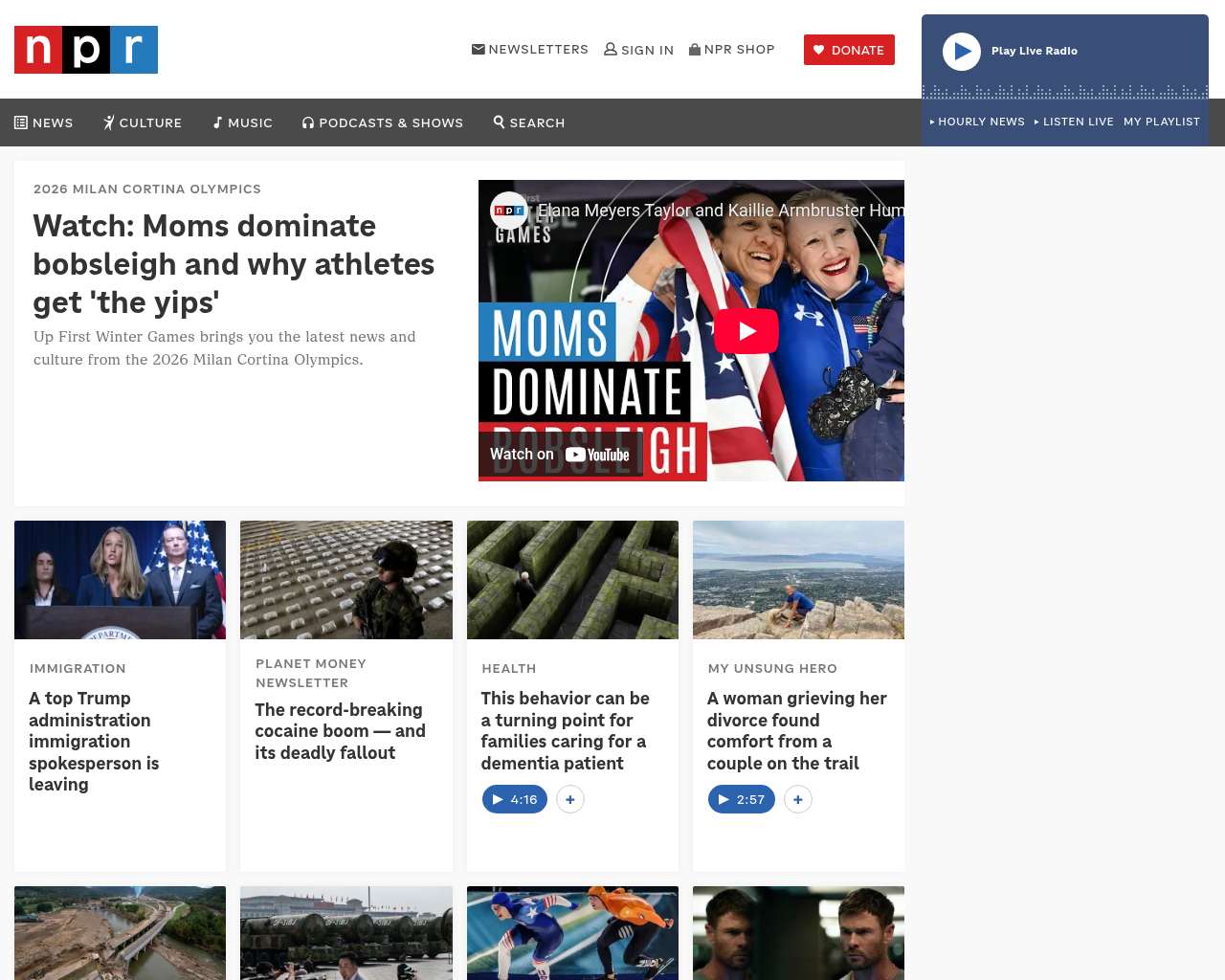Click the Sign In link
Screen dimensions: 1225x980
click(x=639, y=50)
